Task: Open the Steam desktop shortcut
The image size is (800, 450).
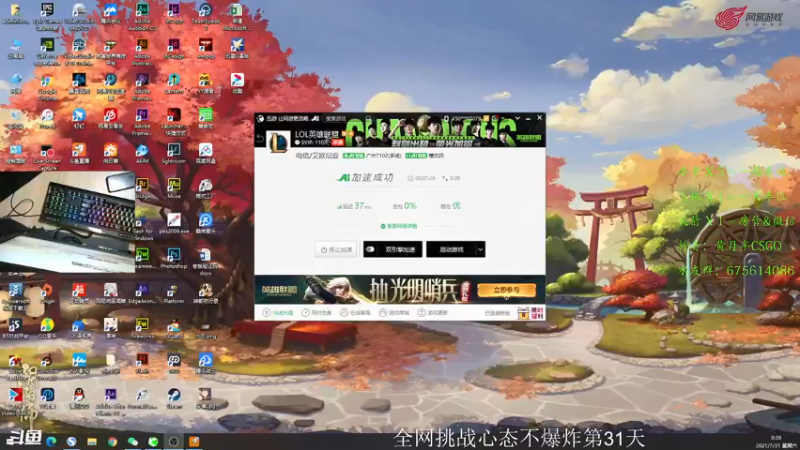Action: pos(173,399)
